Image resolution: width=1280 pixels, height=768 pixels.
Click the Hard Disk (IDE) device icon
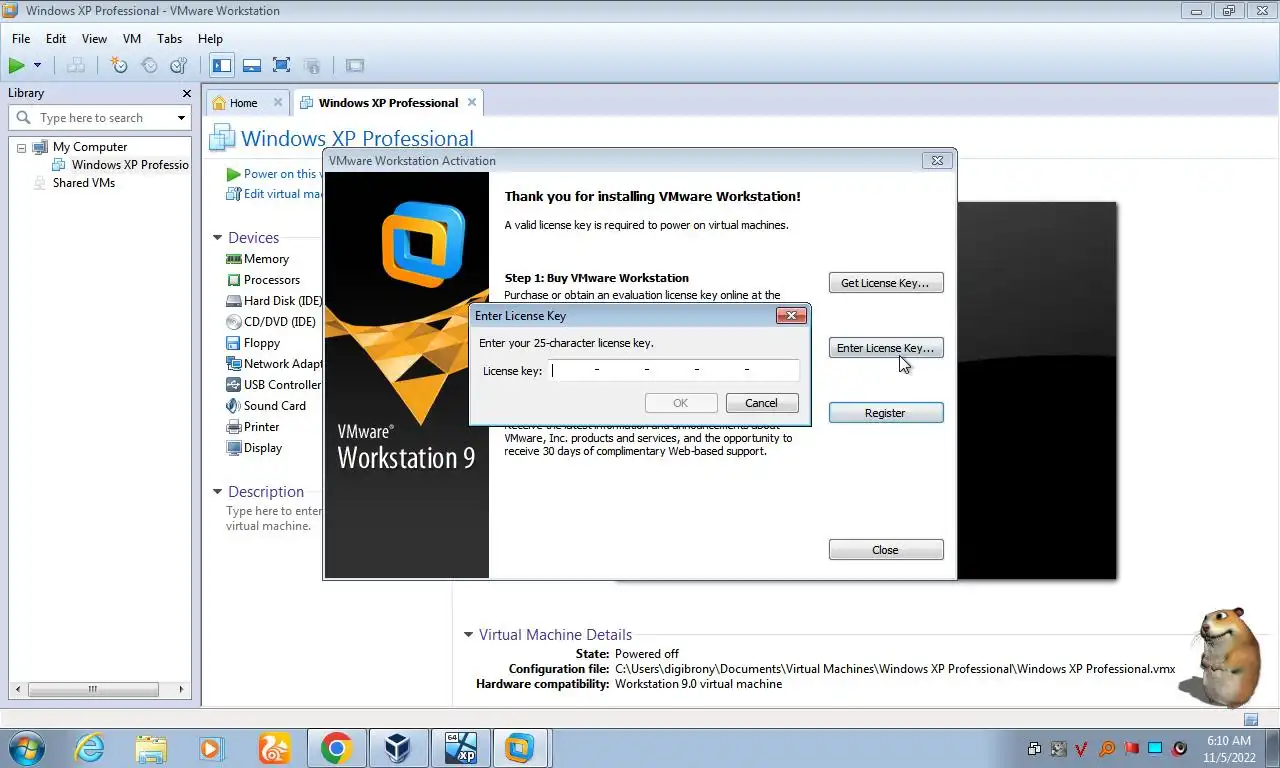pyautogui.click(x=234, y=301)
